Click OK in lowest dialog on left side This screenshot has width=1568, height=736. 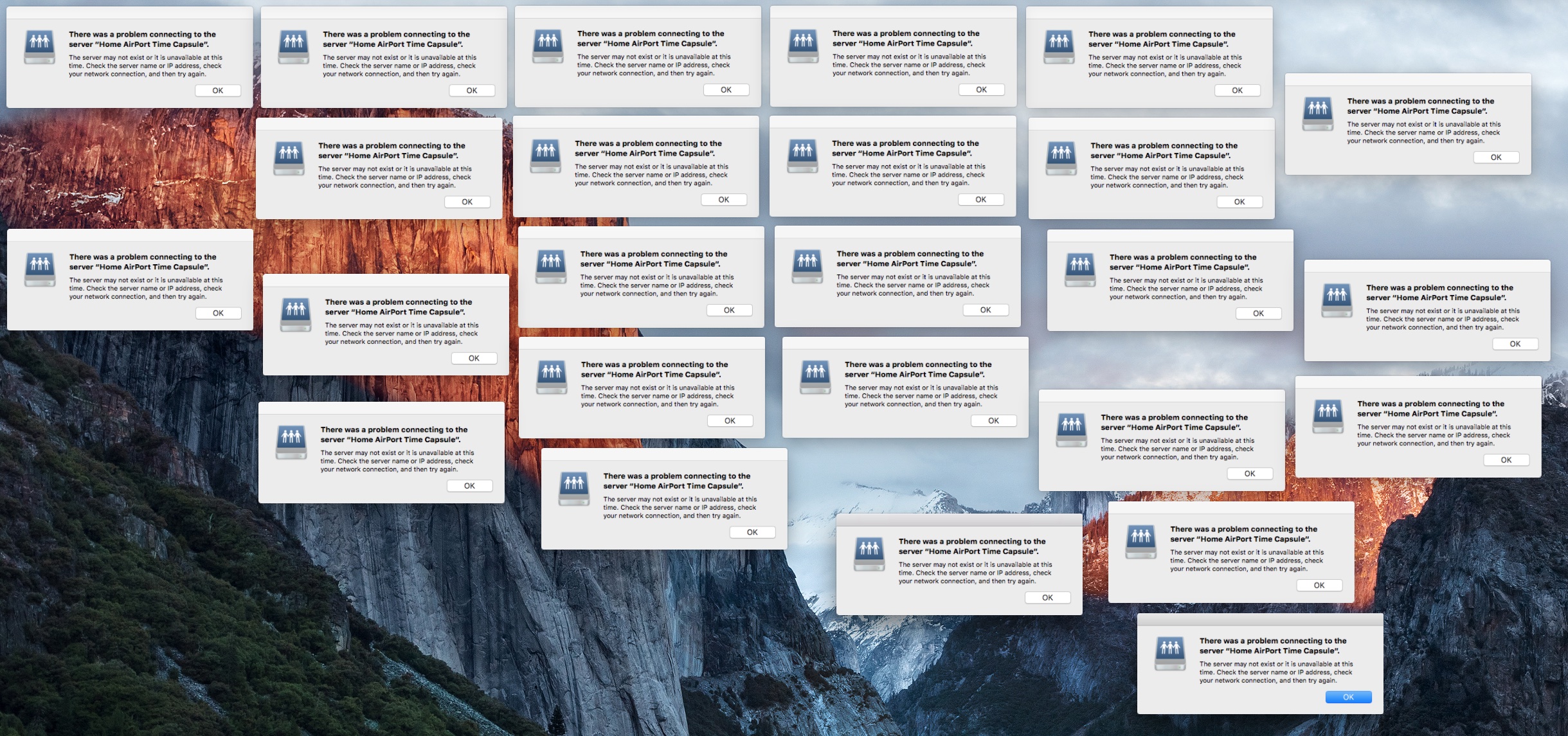(469, 486)
